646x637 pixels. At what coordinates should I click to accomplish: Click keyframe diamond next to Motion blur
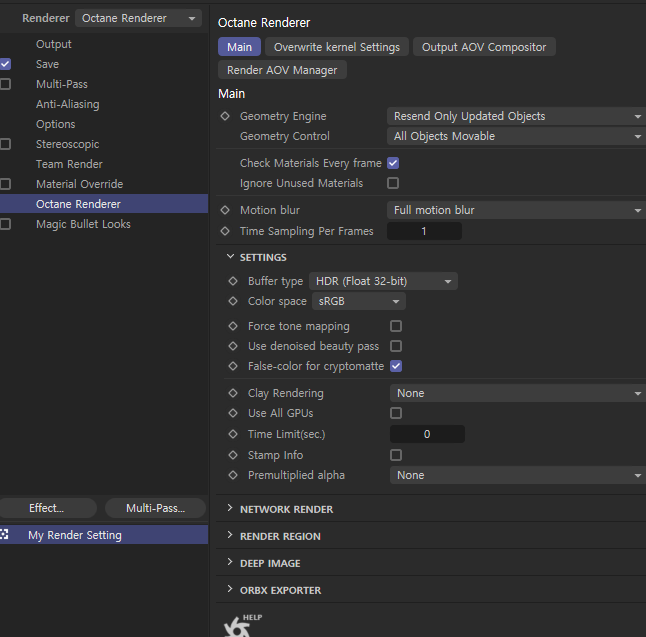(225, 210)
